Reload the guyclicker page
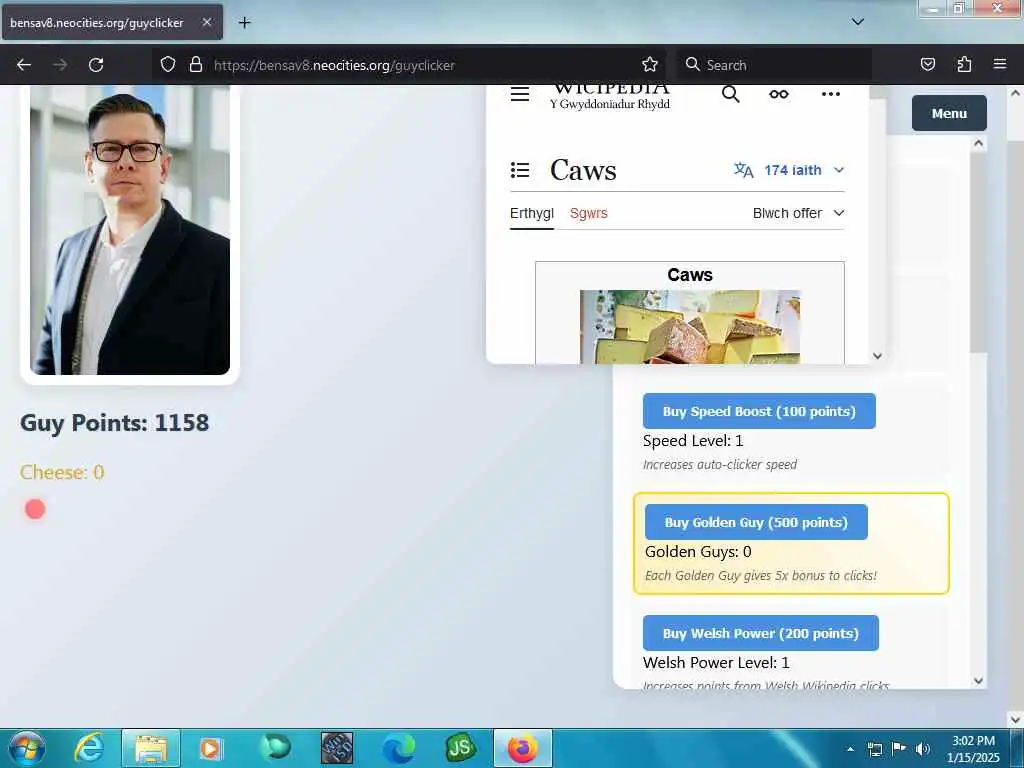The height and width of the screenshot is (768, 1024). pos(96,65)
